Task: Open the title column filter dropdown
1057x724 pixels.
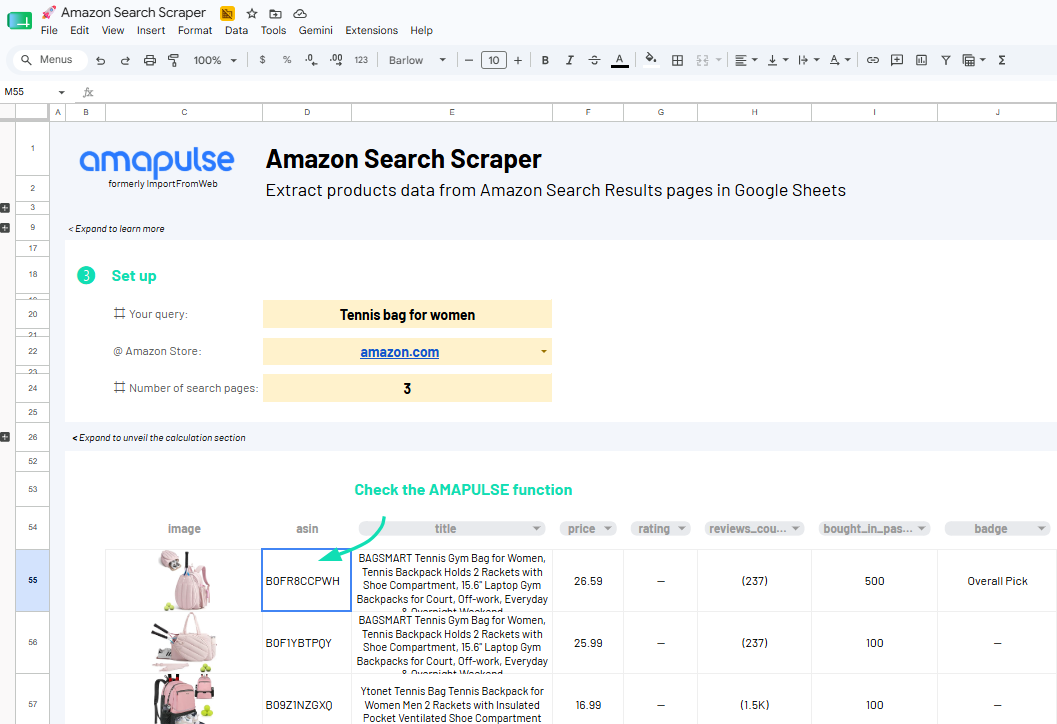Action: coord(537,529)
